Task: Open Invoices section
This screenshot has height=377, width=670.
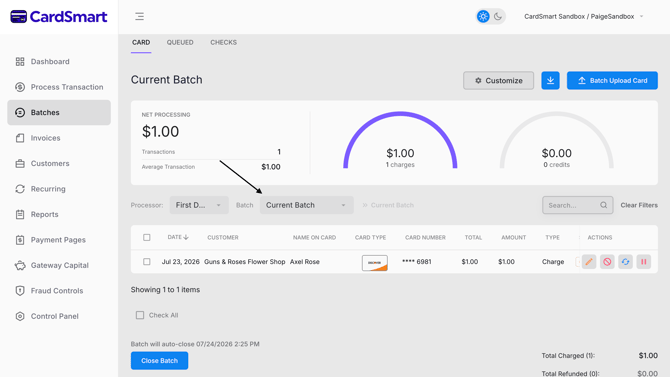Action: (x=59, y=138)
